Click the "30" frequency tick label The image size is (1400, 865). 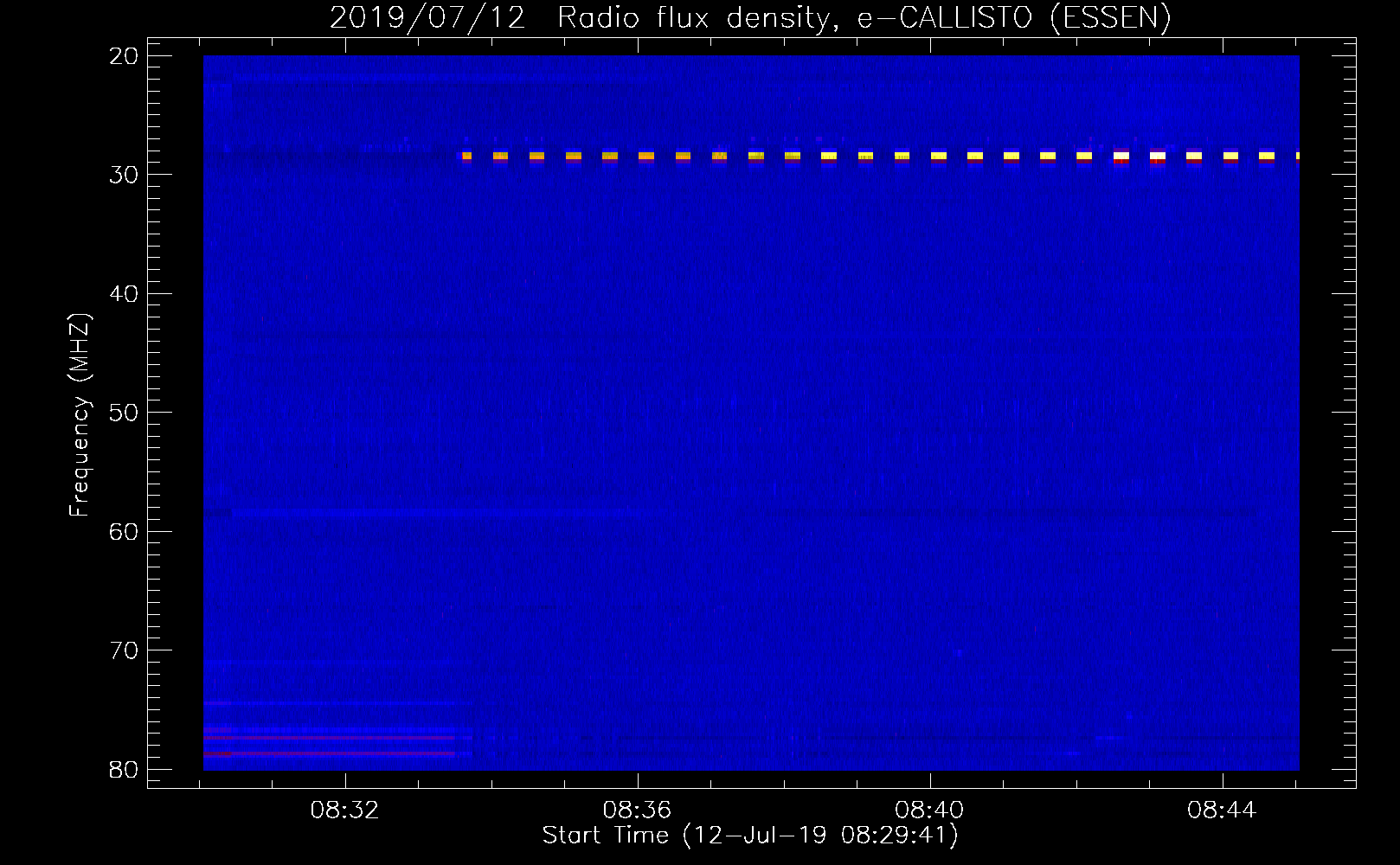pos(125,175)
